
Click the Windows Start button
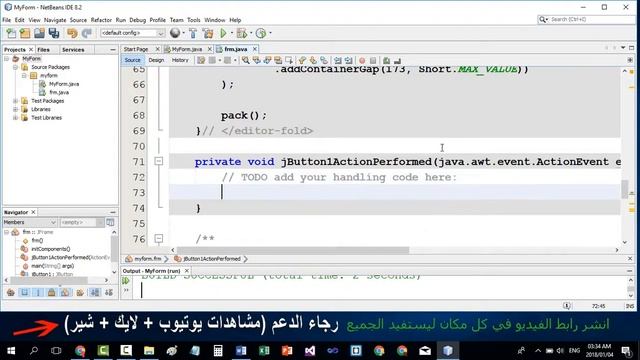[x=11, y=350]
